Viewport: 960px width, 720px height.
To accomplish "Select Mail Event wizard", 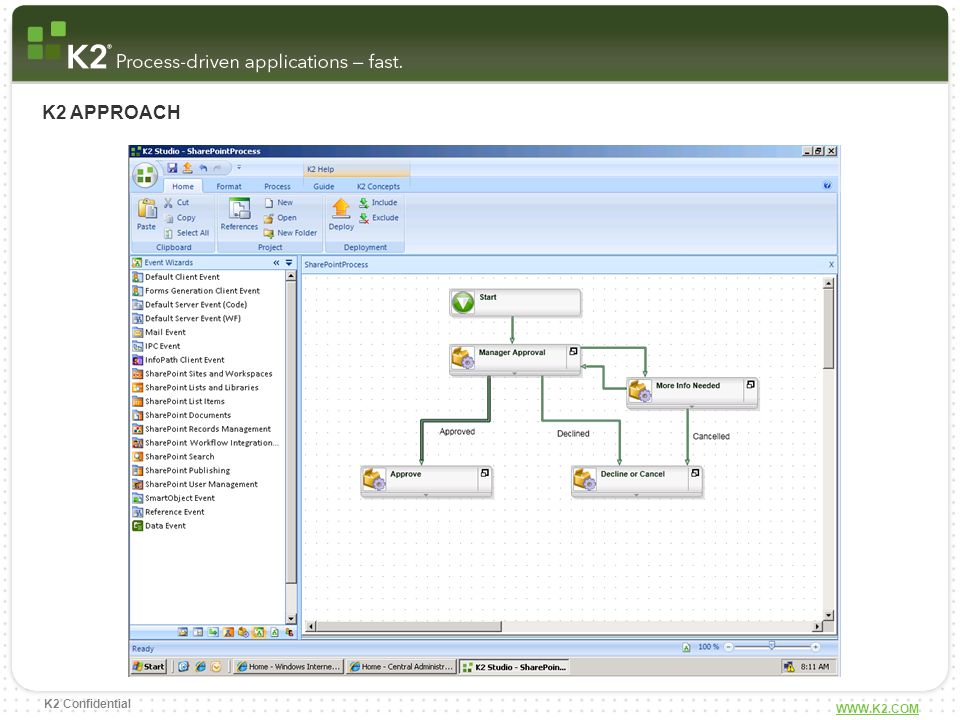I will pos(159,332).
